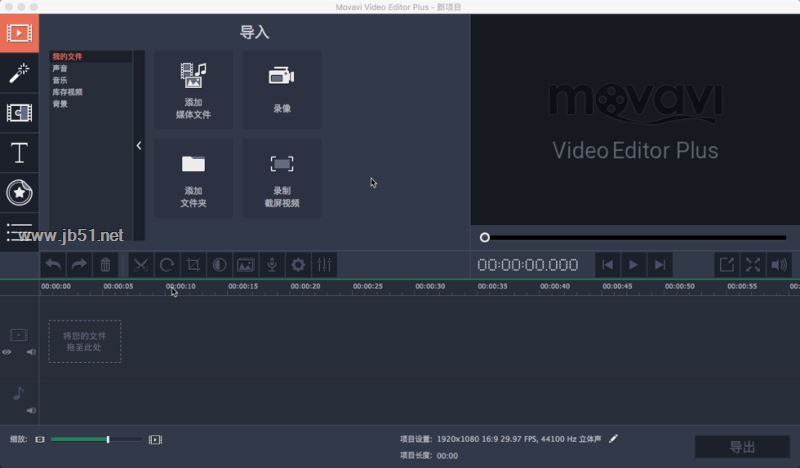
Task: Toggle video track visibility eye icon
Action: tap(7, 352)
